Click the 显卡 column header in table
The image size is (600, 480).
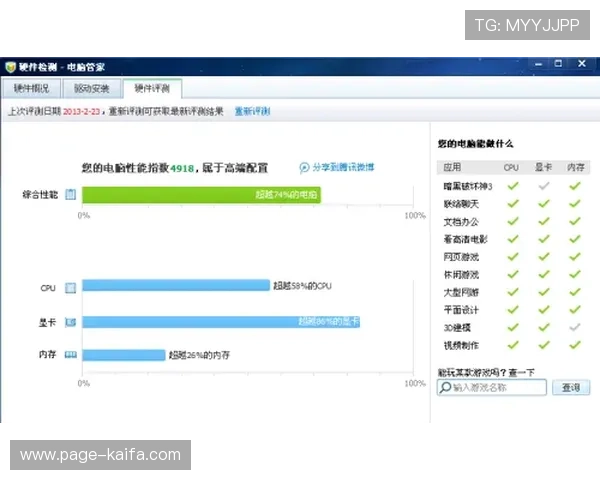pos(543,167)
